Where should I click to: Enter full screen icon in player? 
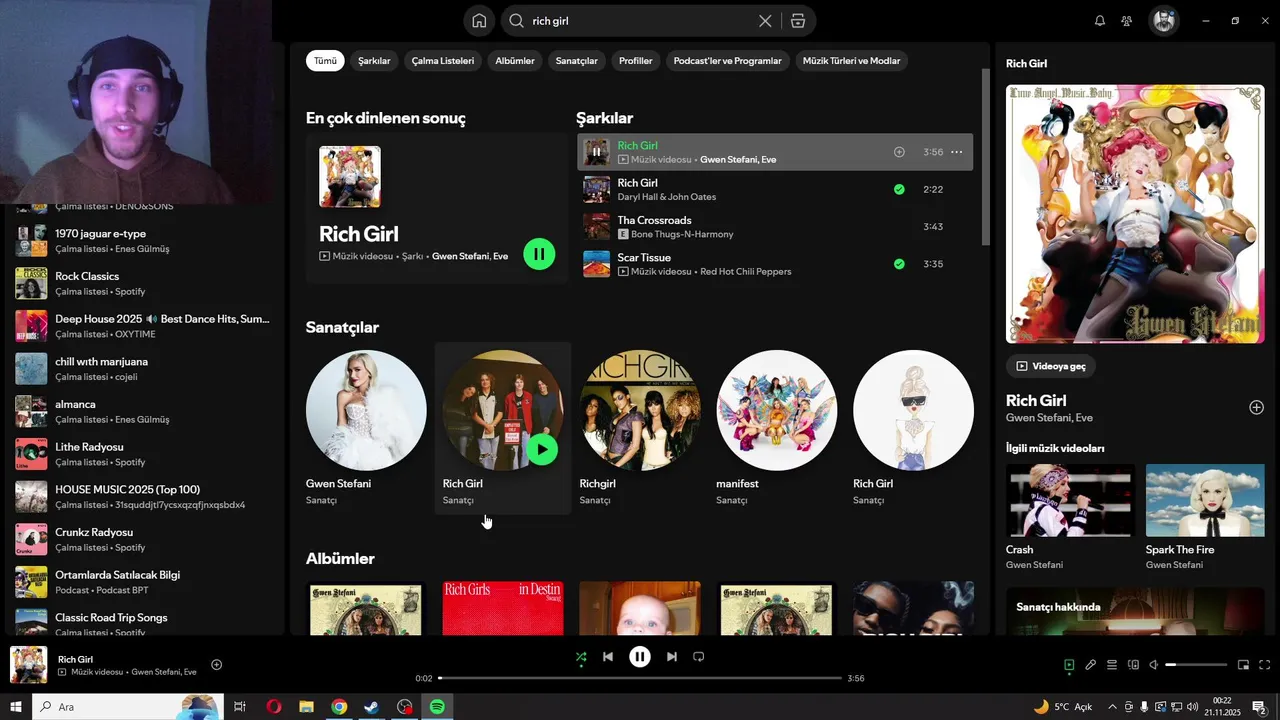1265,665
